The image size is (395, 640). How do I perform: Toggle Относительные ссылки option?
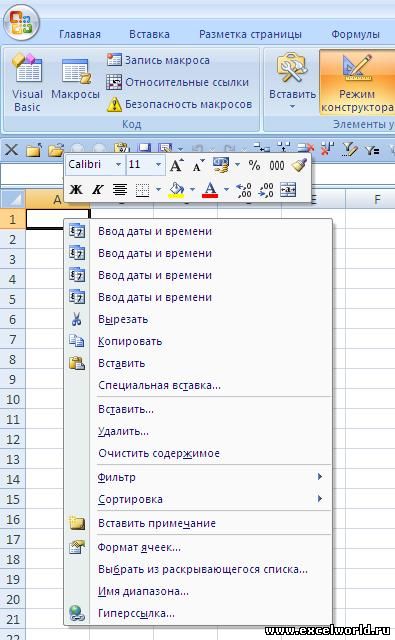click(178, 82)
